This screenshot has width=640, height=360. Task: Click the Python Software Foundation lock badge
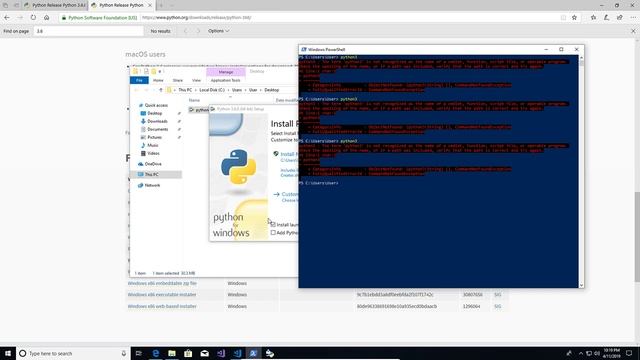pos(100,18)
